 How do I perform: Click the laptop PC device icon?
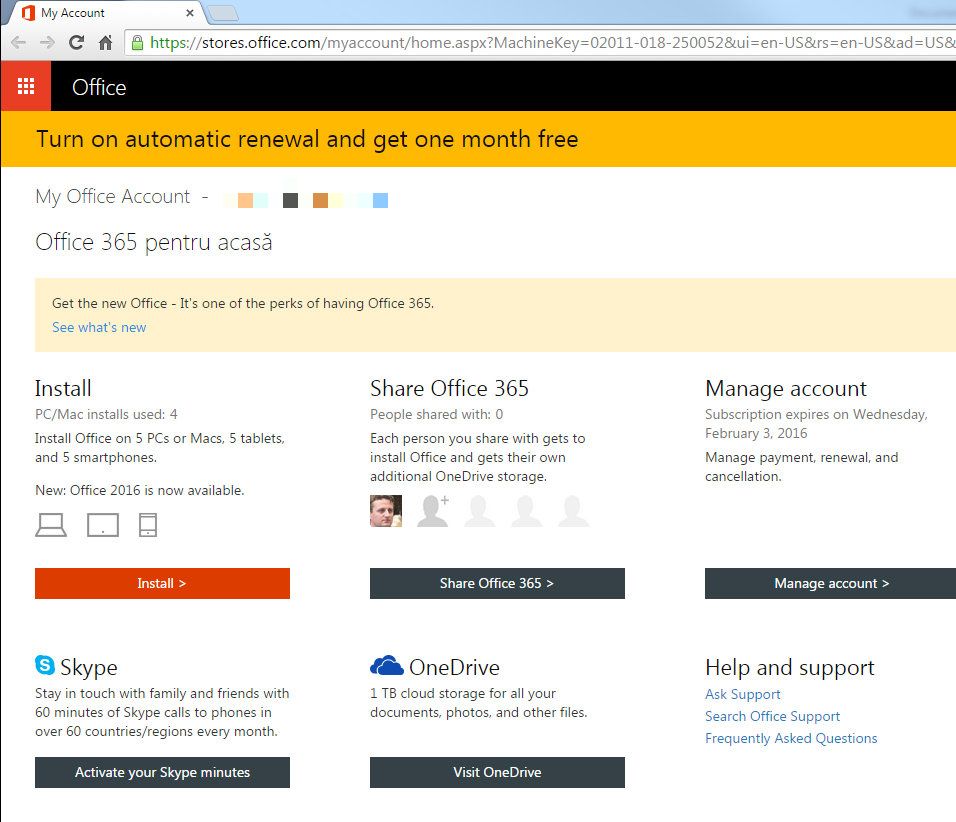click(51, 525)
